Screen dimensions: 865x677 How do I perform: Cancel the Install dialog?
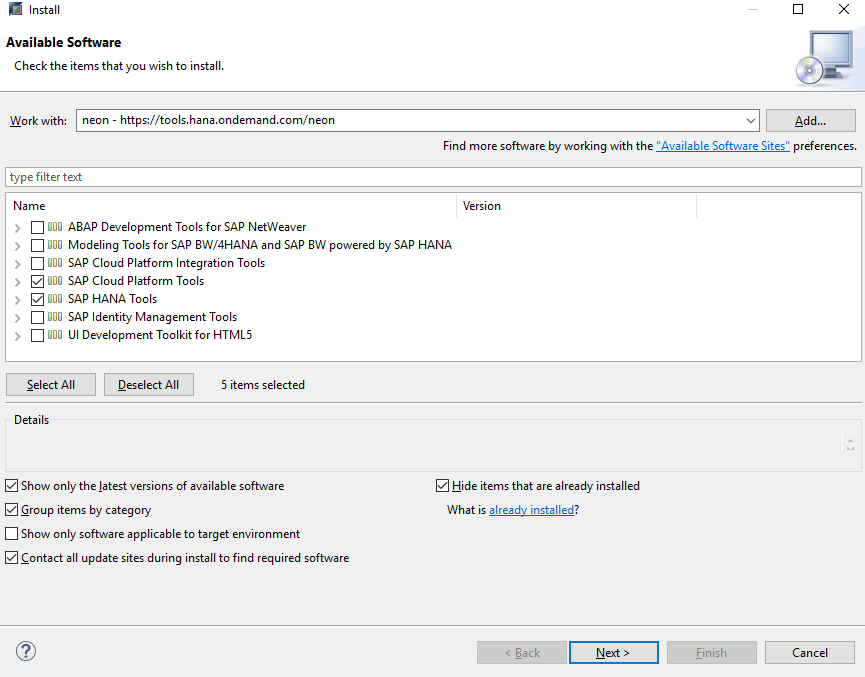click(810, 653)
